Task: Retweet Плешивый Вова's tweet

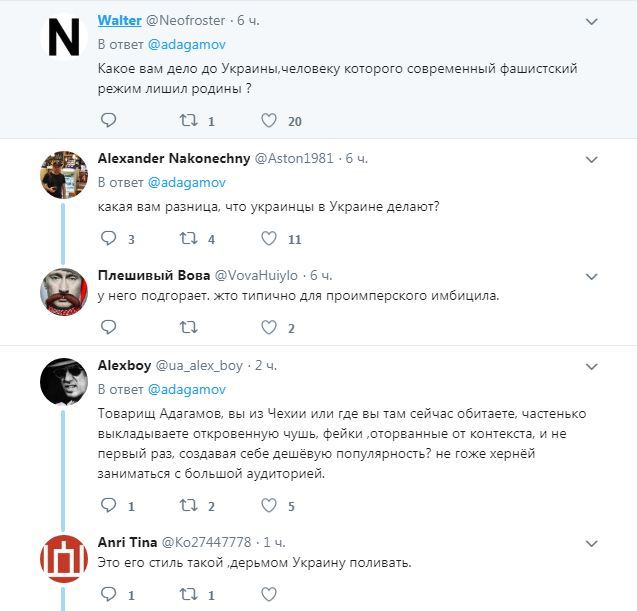Action: point(187,327)
